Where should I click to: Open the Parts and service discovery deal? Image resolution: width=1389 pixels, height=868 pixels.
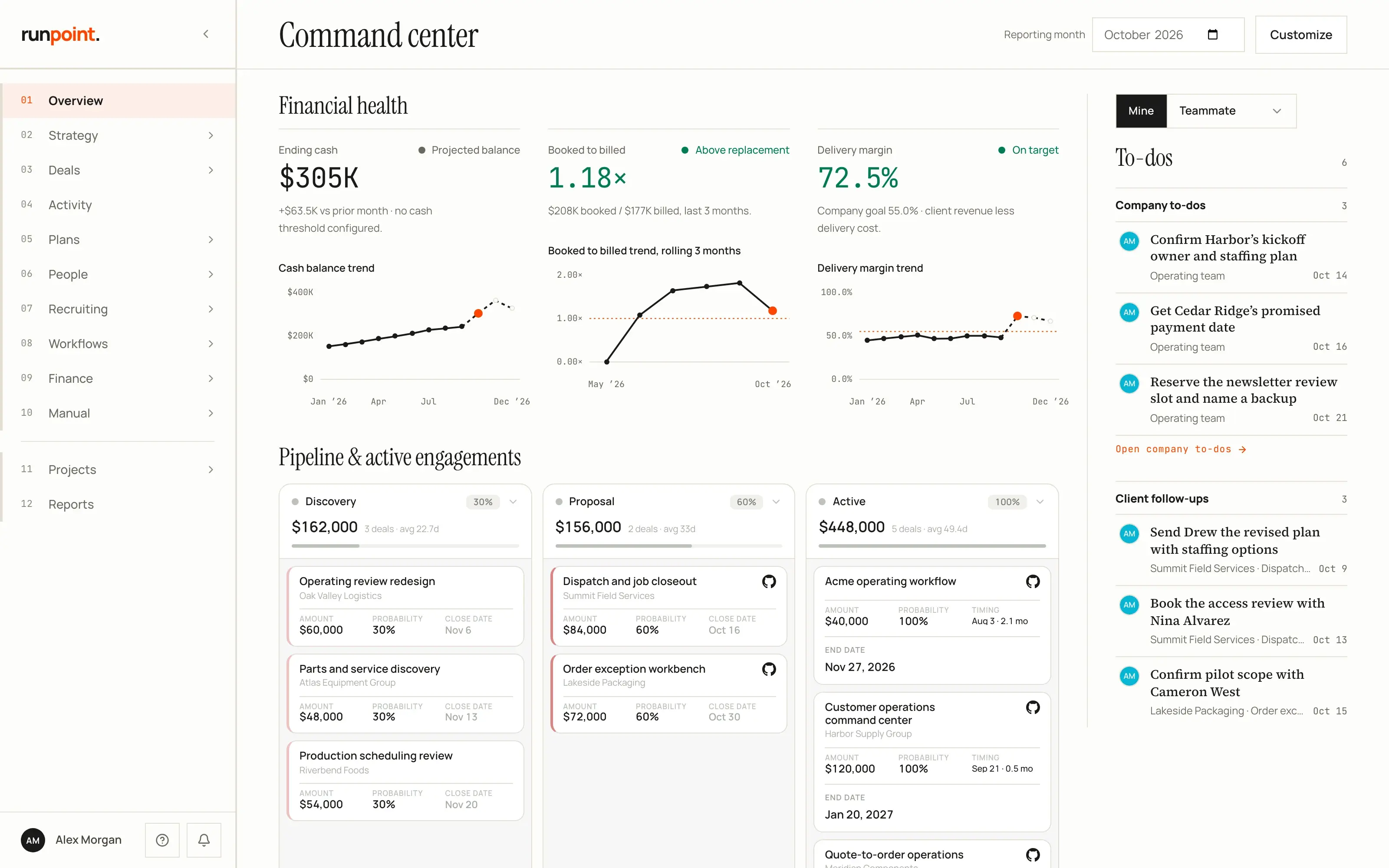tap(405, 694)
